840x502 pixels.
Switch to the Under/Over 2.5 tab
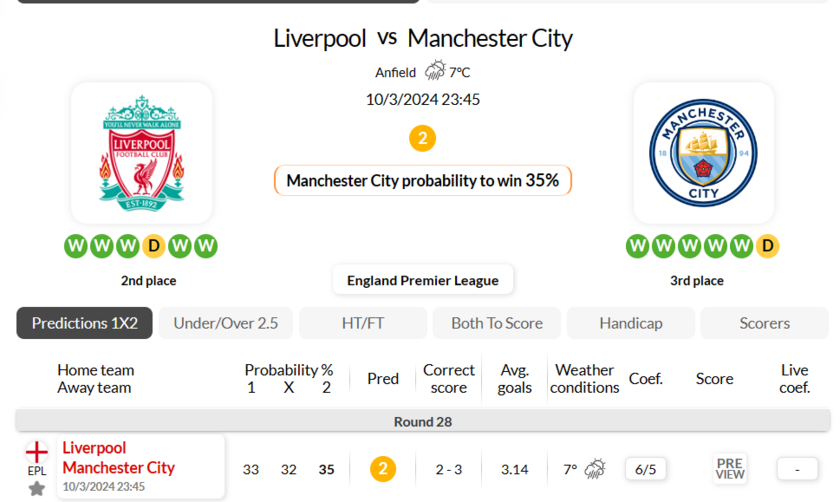pyautogui.click(x=226, y=323)
